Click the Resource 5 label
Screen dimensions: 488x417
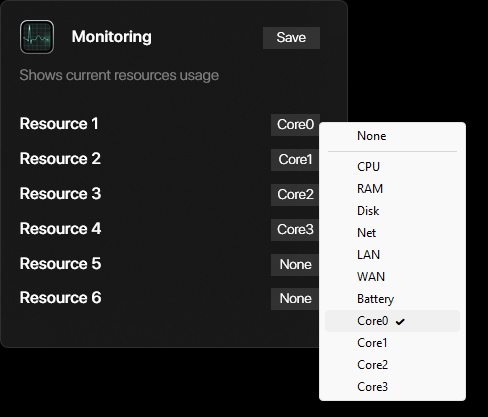(x=60, y=264)
